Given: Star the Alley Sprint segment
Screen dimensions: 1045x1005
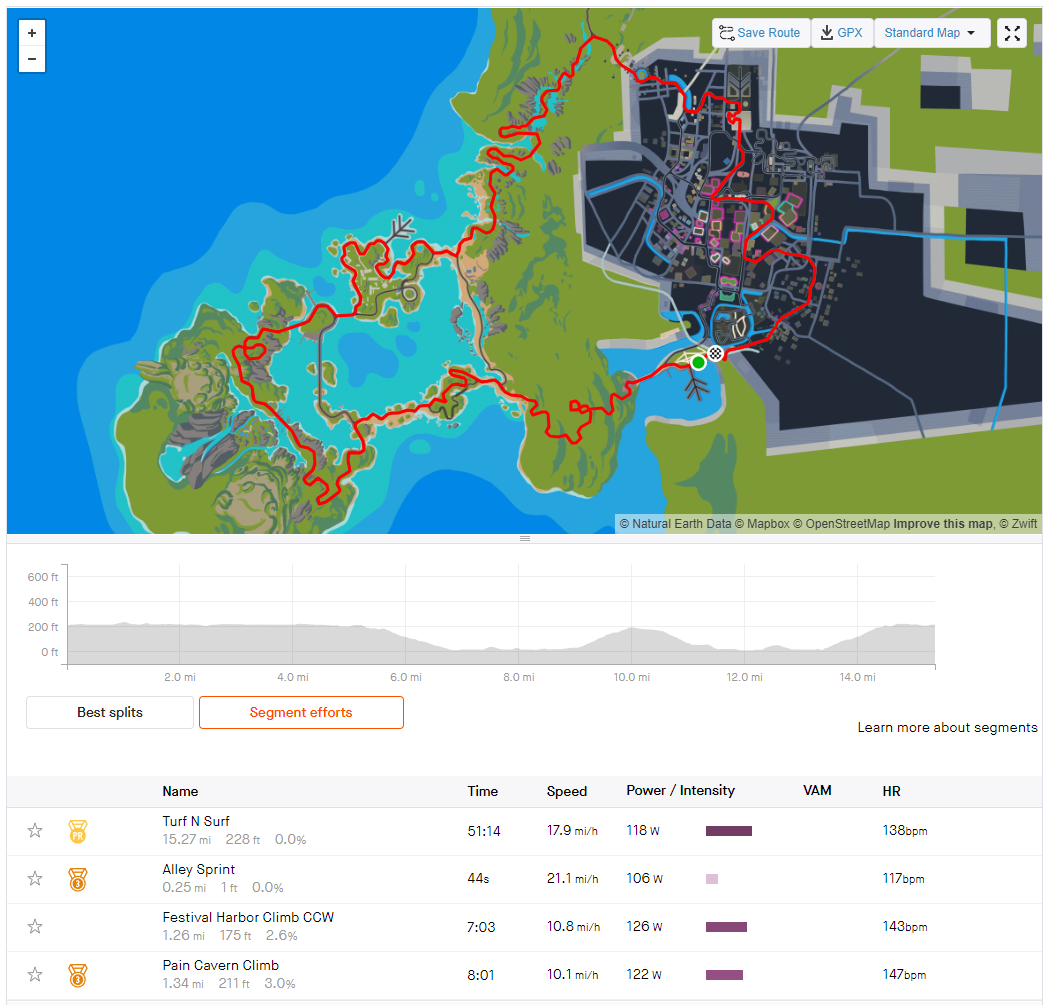Looking at the screenshot, I should (35, 878).
